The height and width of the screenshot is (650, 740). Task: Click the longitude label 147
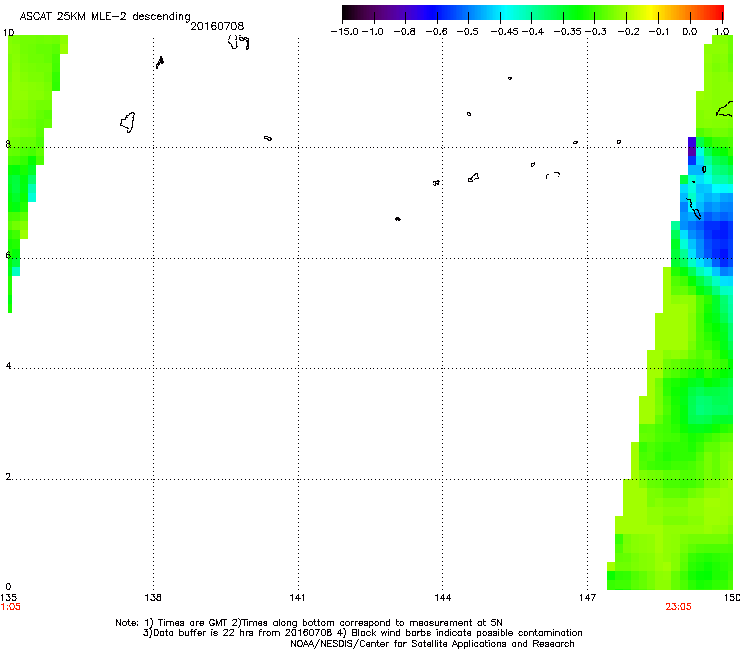tap(587, 598)
